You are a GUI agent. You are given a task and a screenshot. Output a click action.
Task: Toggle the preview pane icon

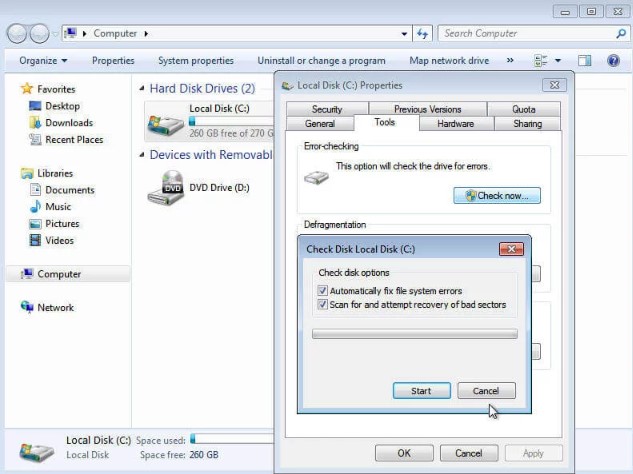[584, 61]
